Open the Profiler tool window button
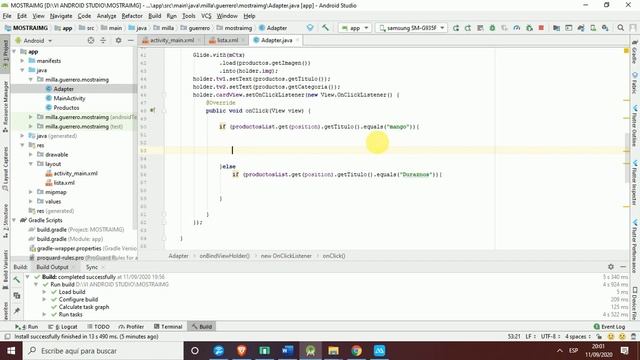Screen dimensions: 640x360 (x=131, y=327)
